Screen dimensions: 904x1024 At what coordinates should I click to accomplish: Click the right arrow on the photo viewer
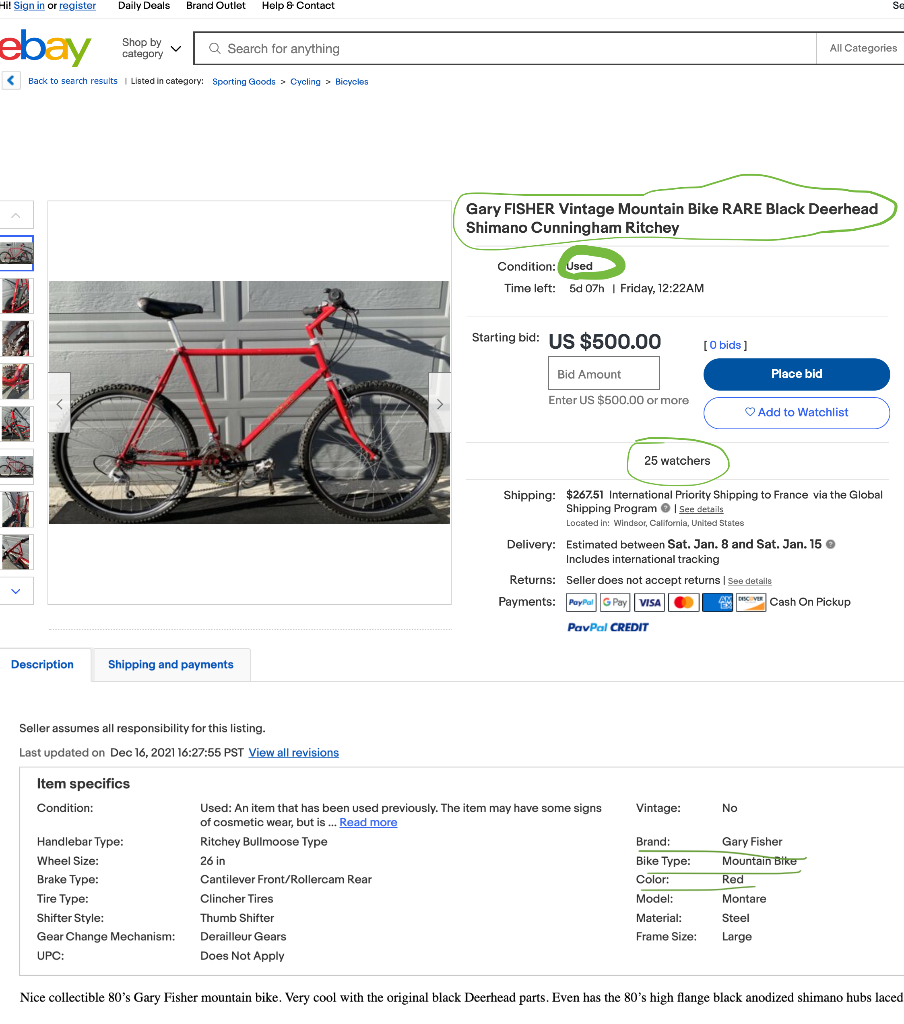tap(439, 403)
